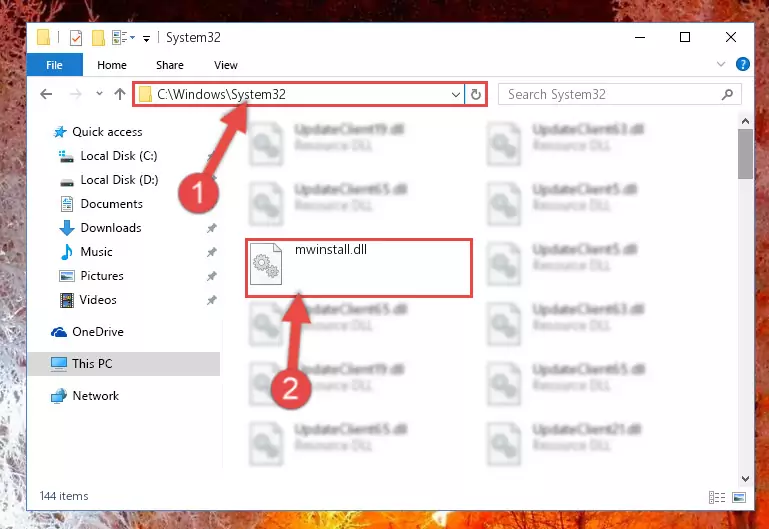Click the vertical scrollbar down arrow
The width and height of the screenshot is (769, 529).
pyautogui.click(x=745, y=479)
